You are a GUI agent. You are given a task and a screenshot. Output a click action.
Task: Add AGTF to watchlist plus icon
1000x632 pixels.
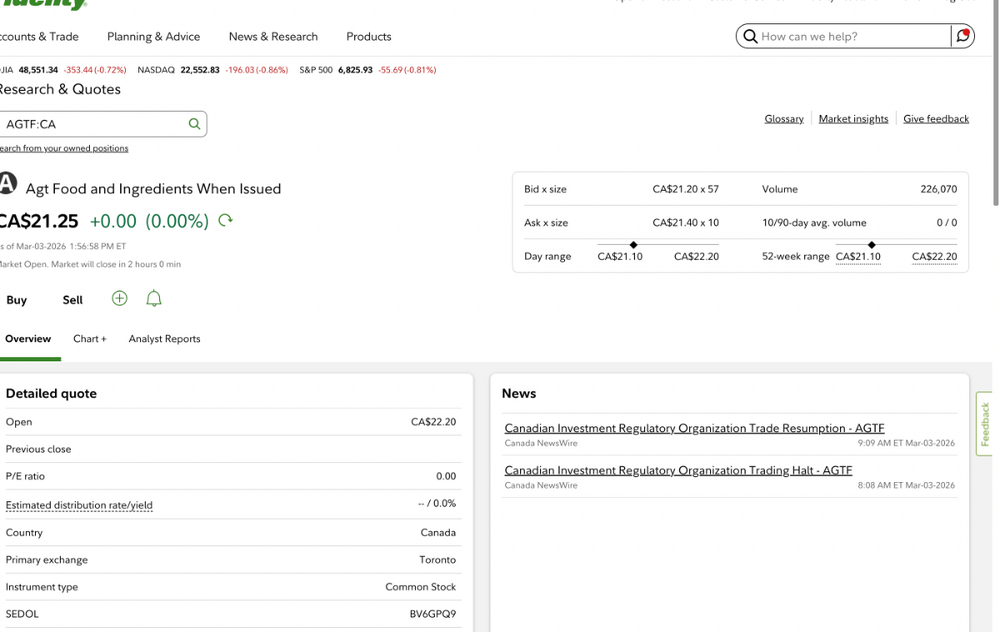119,298
